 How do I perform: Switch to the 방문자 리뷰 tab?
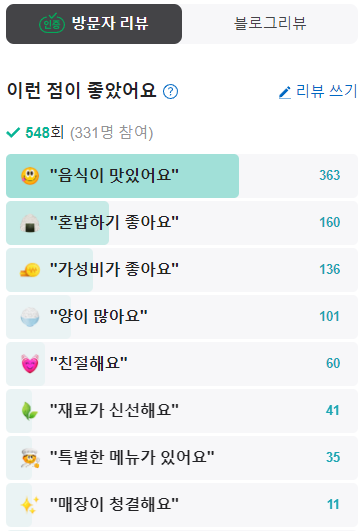point(94,24)
